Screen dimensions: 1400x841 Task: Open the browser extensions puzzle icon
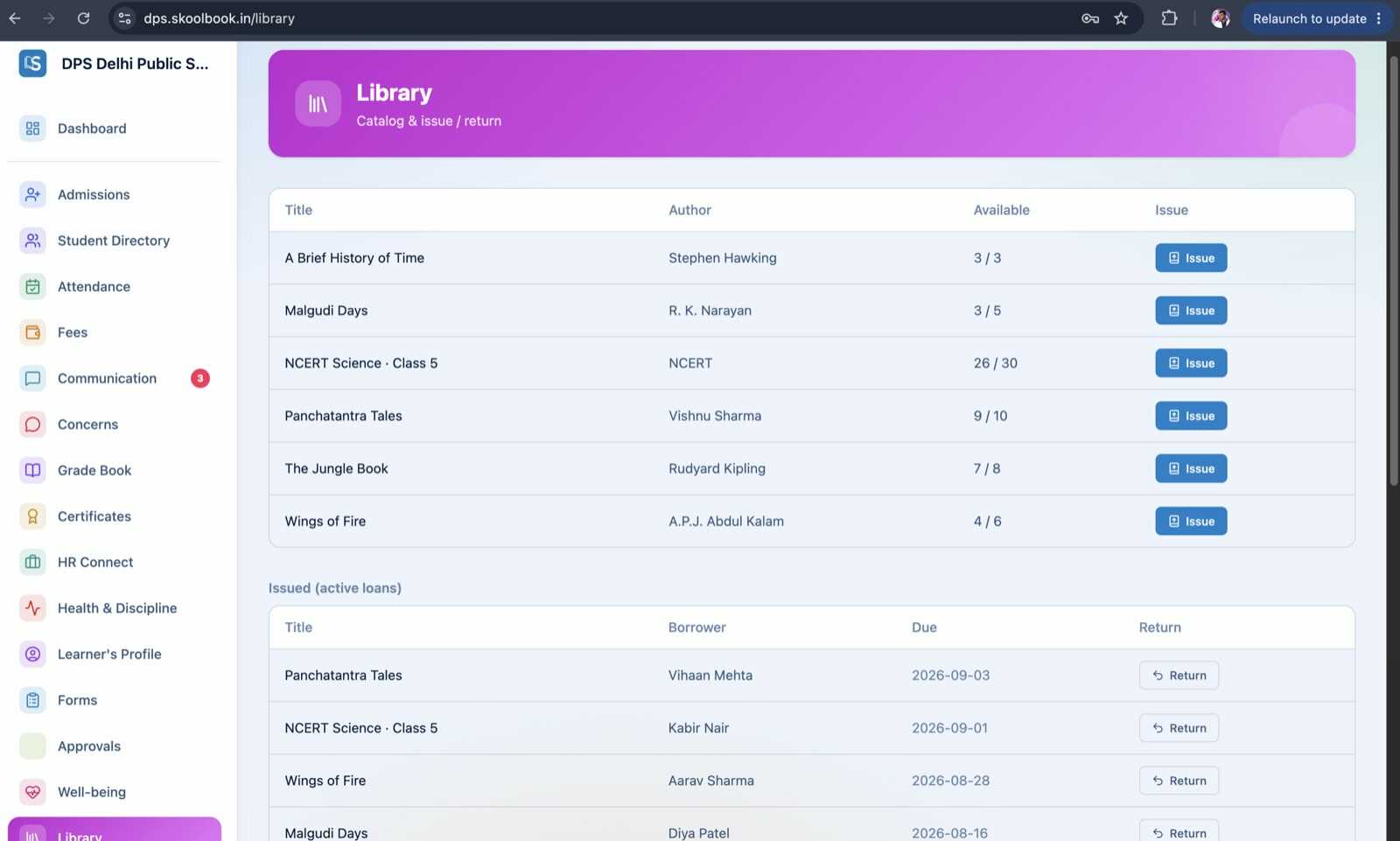point(1169,18)
